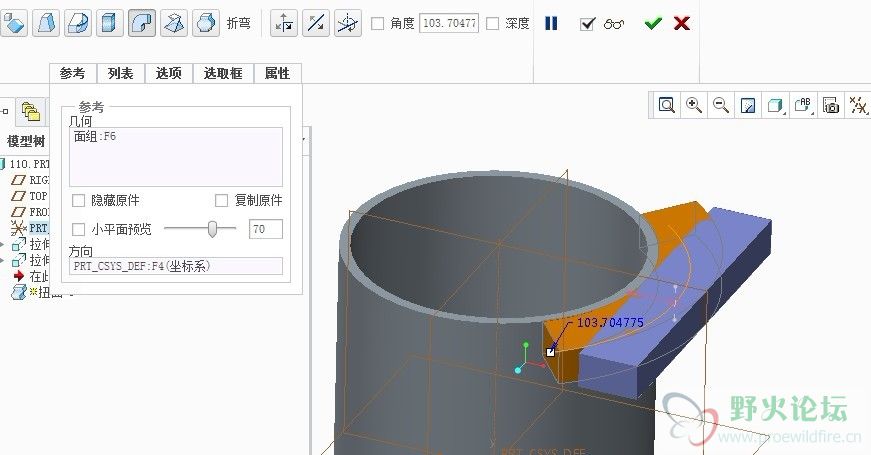Select the TOP datum plane row

tap(31, 196)
